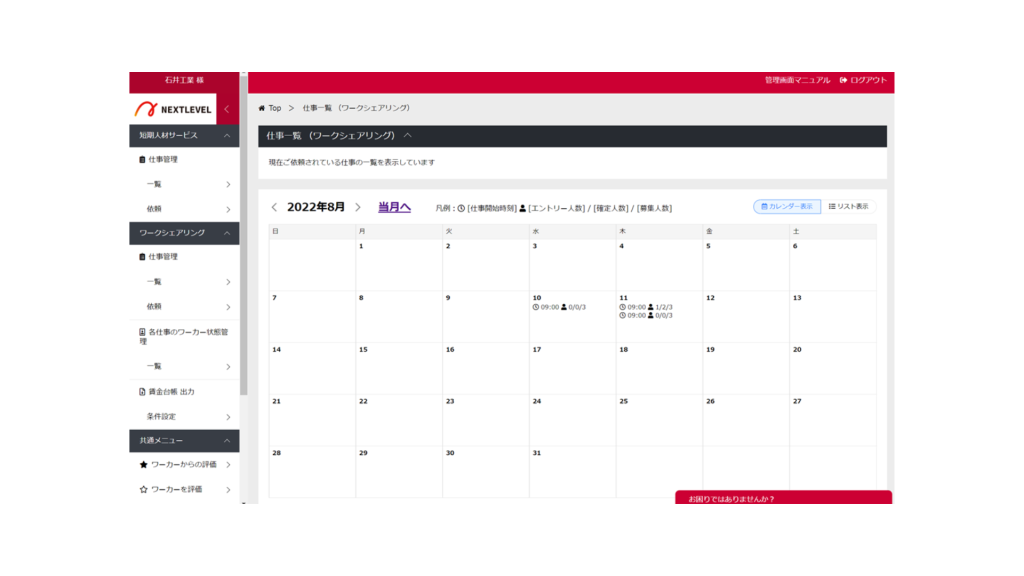Image resolution: width=1024 pixels, height=576 pixels.
Task: Click the clipboard icon of 仕事管理 under 短期人材サービス
Action: [142, 159]
